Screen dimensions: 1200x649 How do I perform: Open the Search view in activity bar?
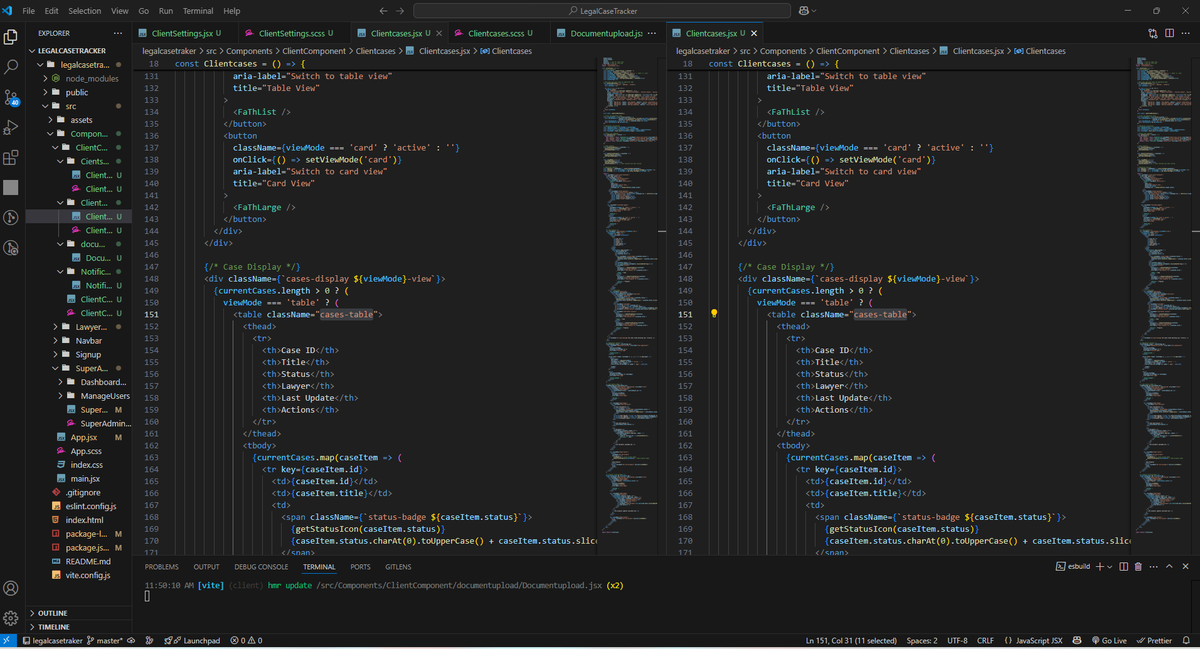12,67
